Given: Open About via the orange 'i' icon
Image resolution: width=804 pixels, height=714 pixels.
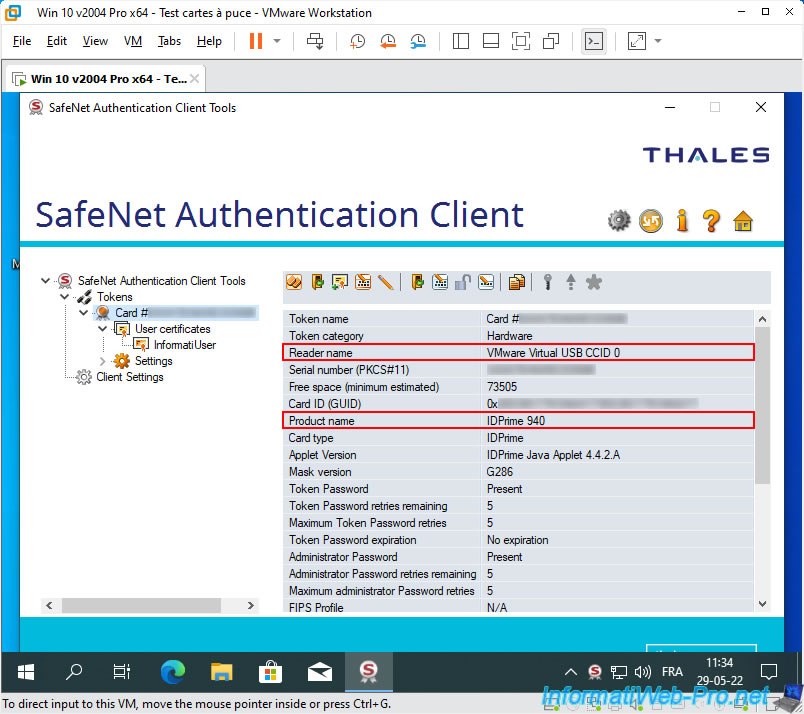Looking at the screenshot, I should tap(682, 221).
